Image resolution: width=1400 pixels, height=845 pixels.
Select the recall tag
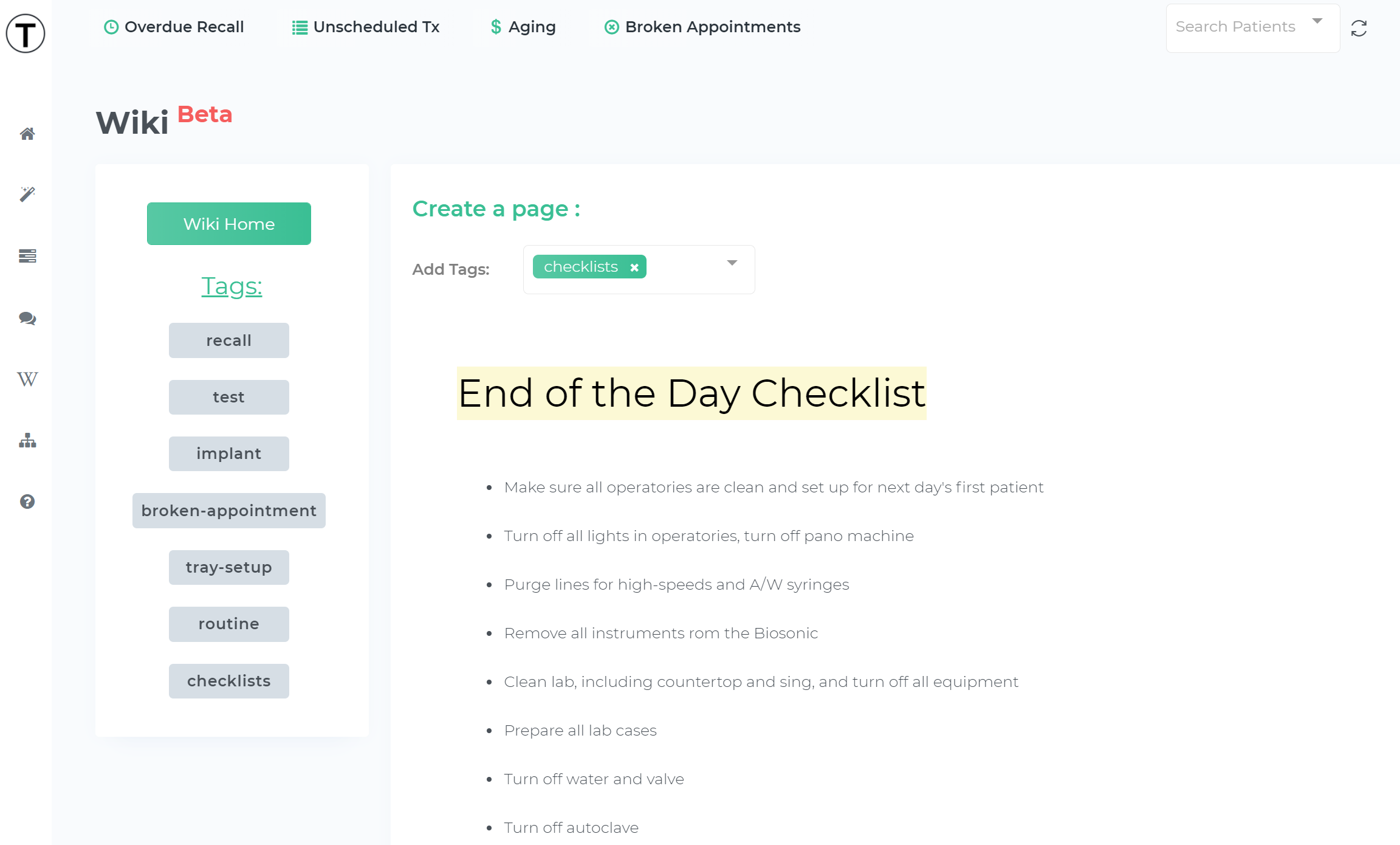228,340
